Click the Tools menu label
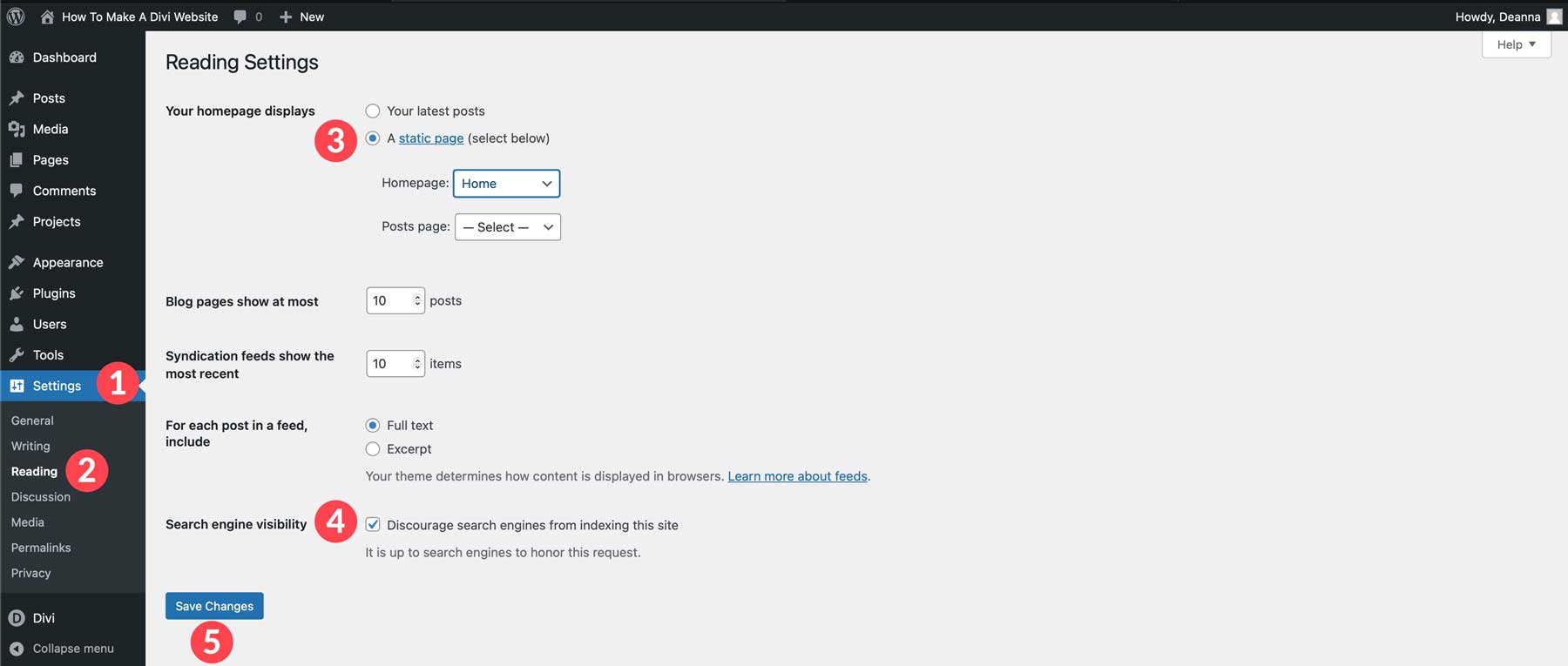The image size is (1568, 666). point(48,355)
